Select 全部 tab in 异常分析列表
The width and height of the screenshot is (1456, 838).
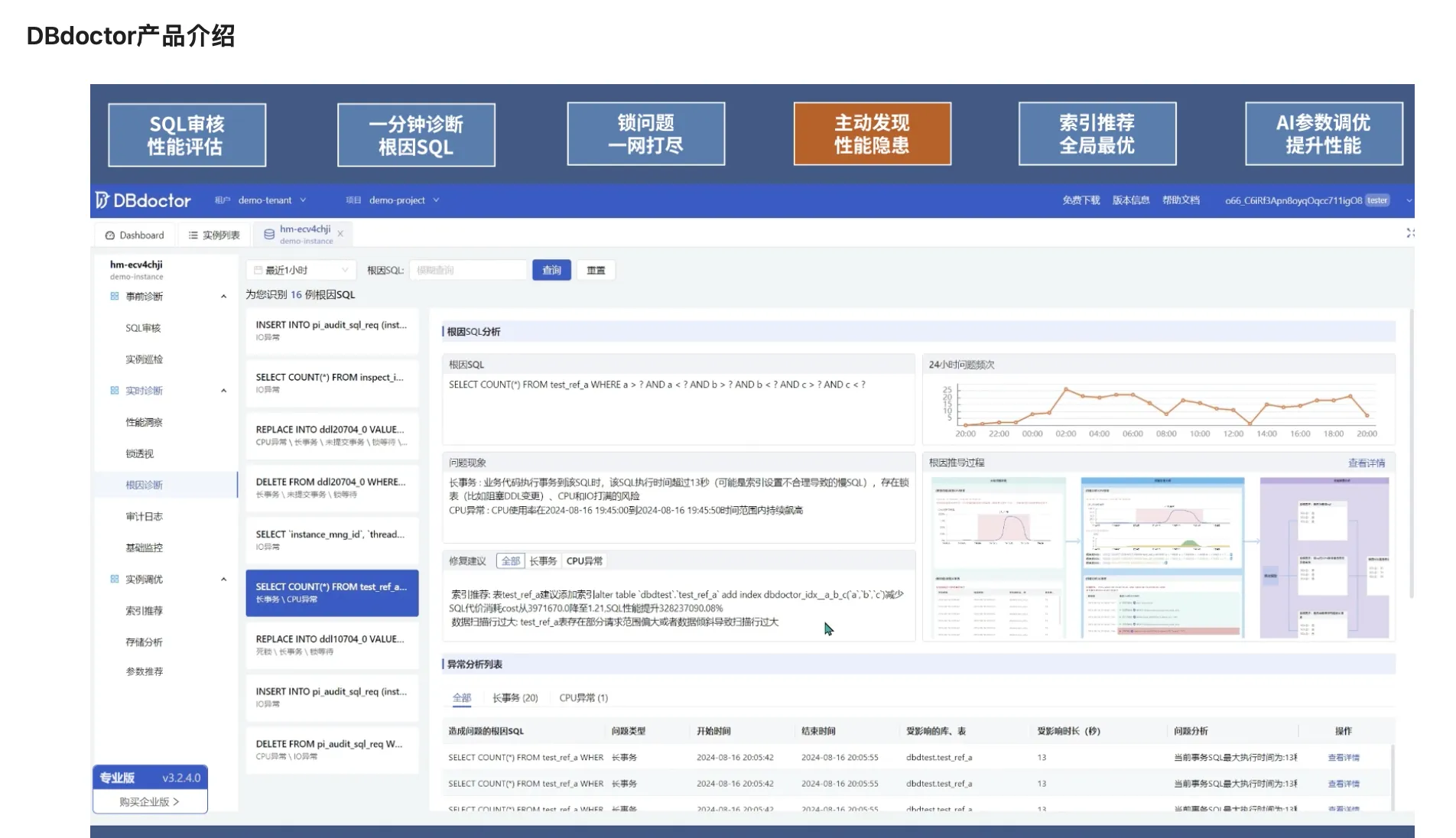(462, 697)
